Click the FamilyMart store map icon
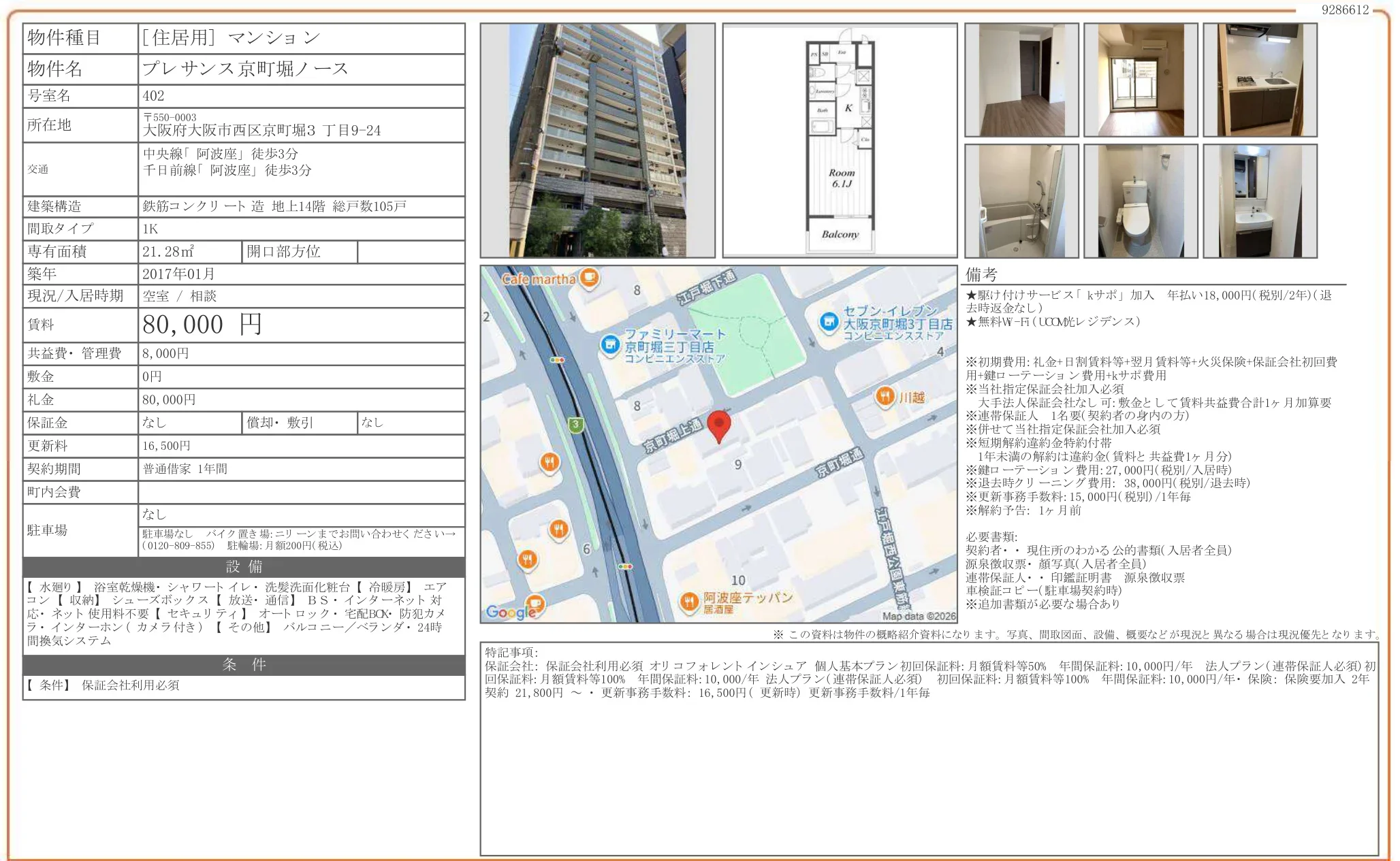The height and width of the screenshot is (861, 1400). click(x=610, y=345)
